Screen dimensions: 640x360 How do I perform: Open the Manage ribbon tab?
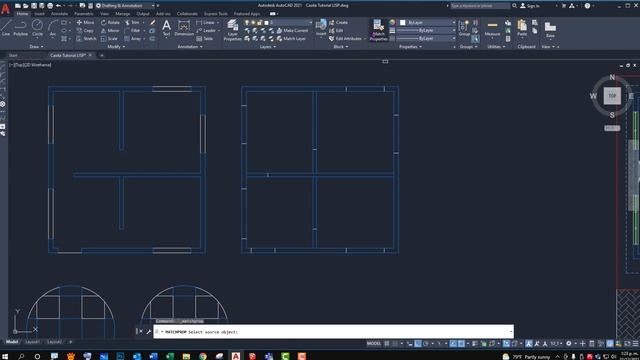pos(122,13)
